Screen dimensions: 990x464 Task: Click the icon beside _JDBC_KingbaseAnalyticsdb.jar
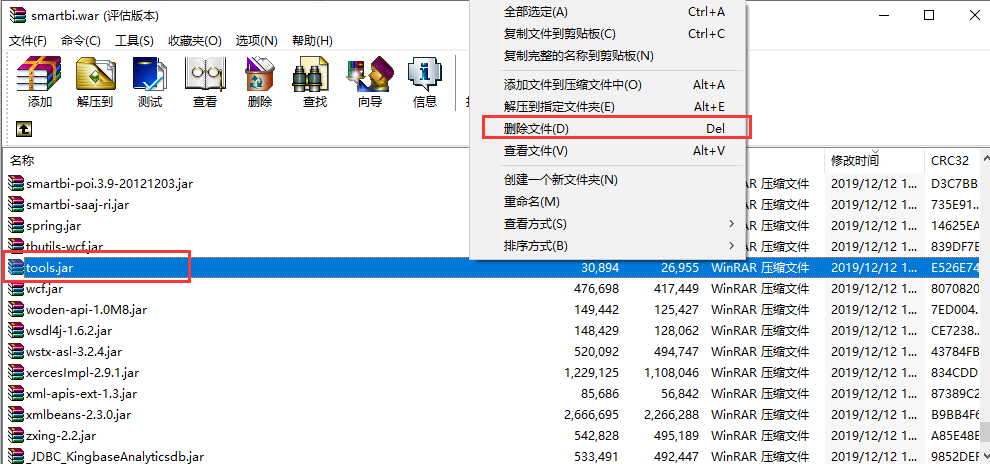[15, 456]
